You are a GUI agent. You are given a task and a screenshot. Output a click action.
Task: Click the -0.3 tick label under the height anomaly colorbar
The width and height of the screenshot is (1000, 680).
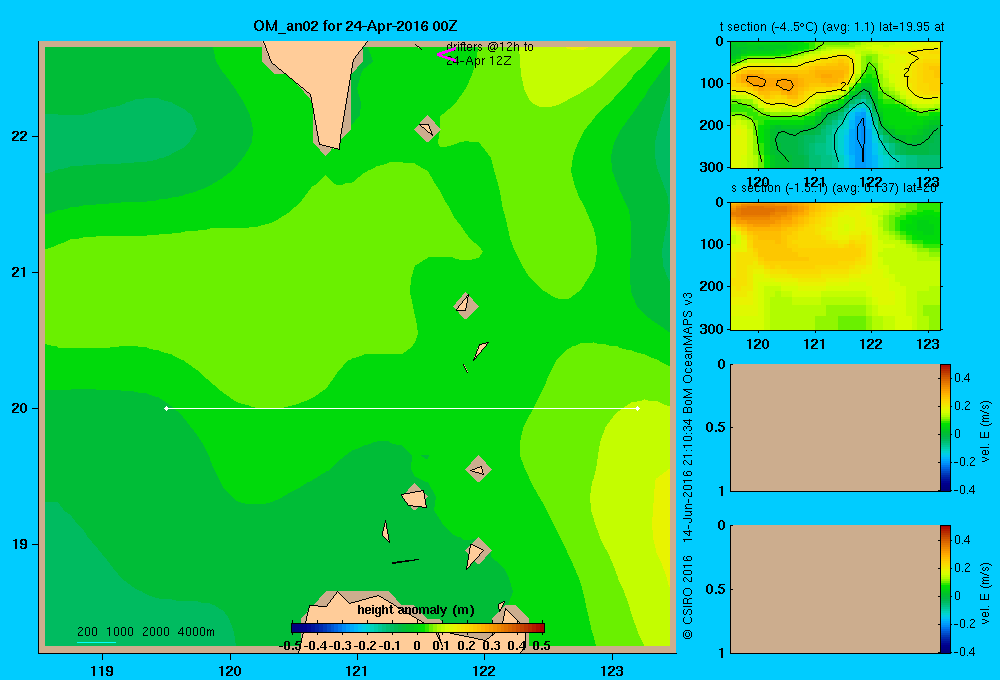(x=340, y=646)
